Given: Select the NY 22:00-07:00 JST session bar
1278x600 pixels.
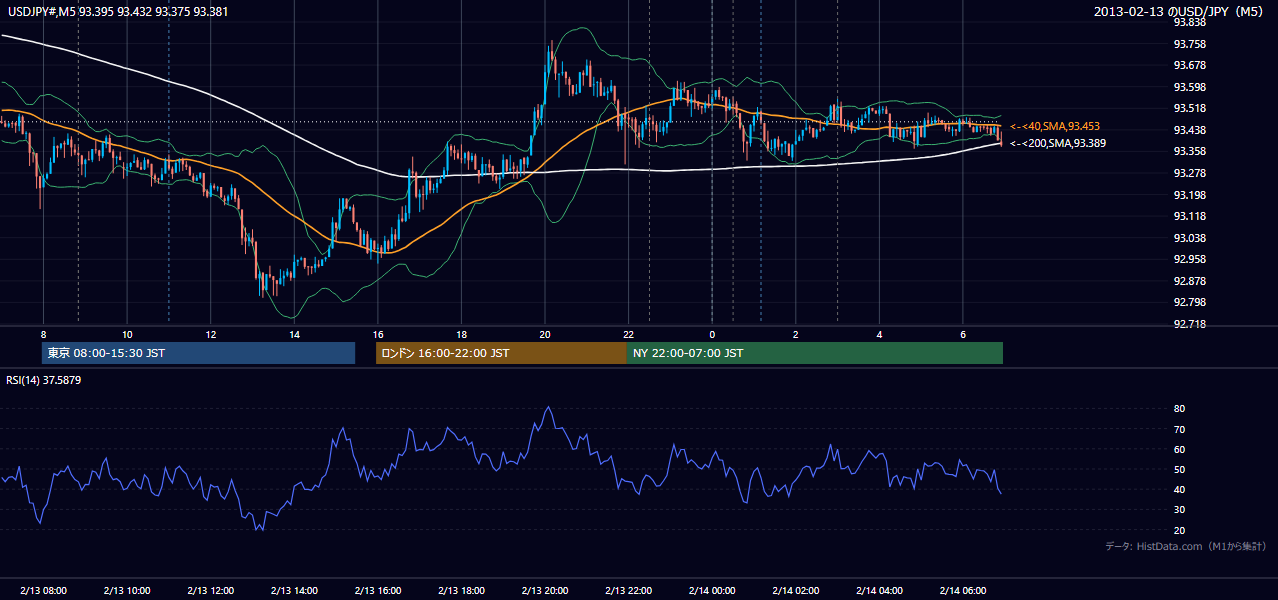Looking at the screenshot, I should coord(815,353).
